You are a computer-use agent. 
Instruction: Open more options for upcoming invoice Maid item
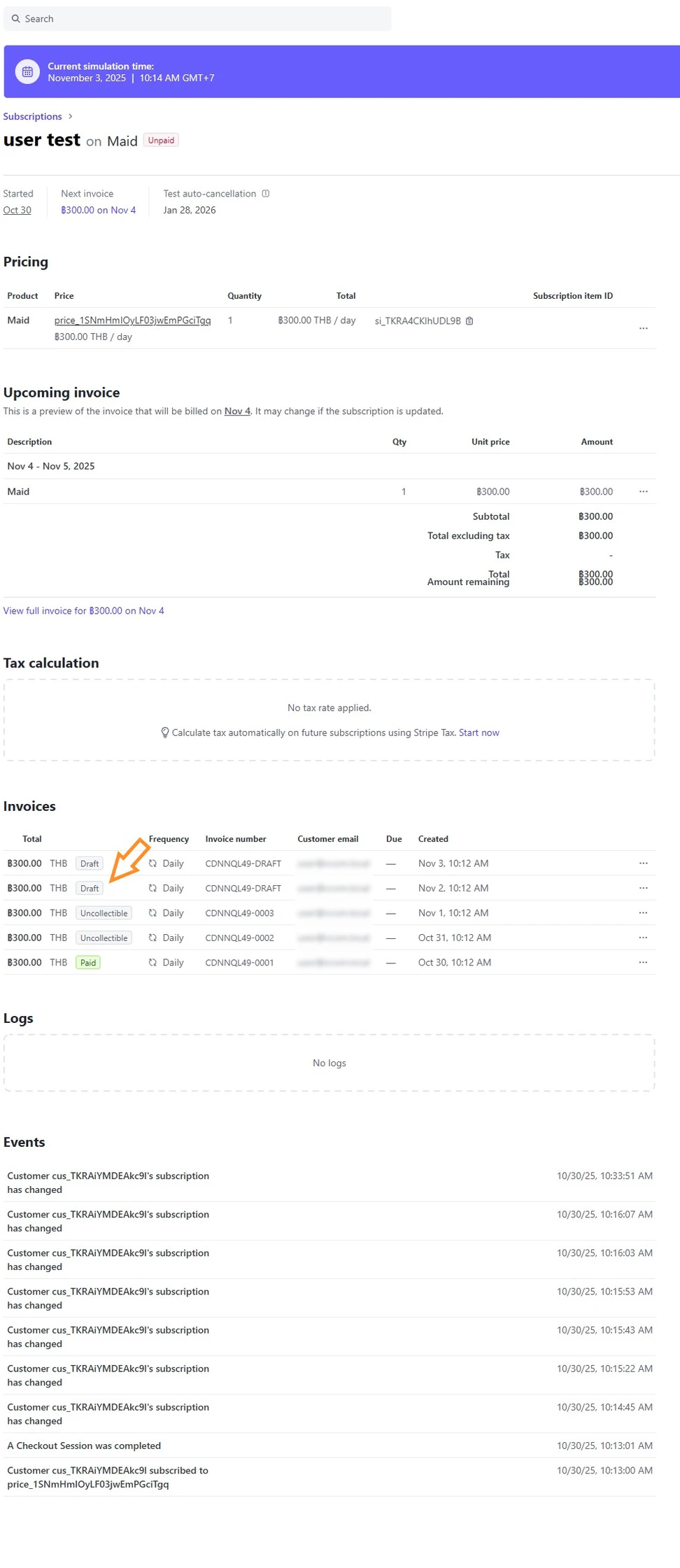[x=643, y=492]
